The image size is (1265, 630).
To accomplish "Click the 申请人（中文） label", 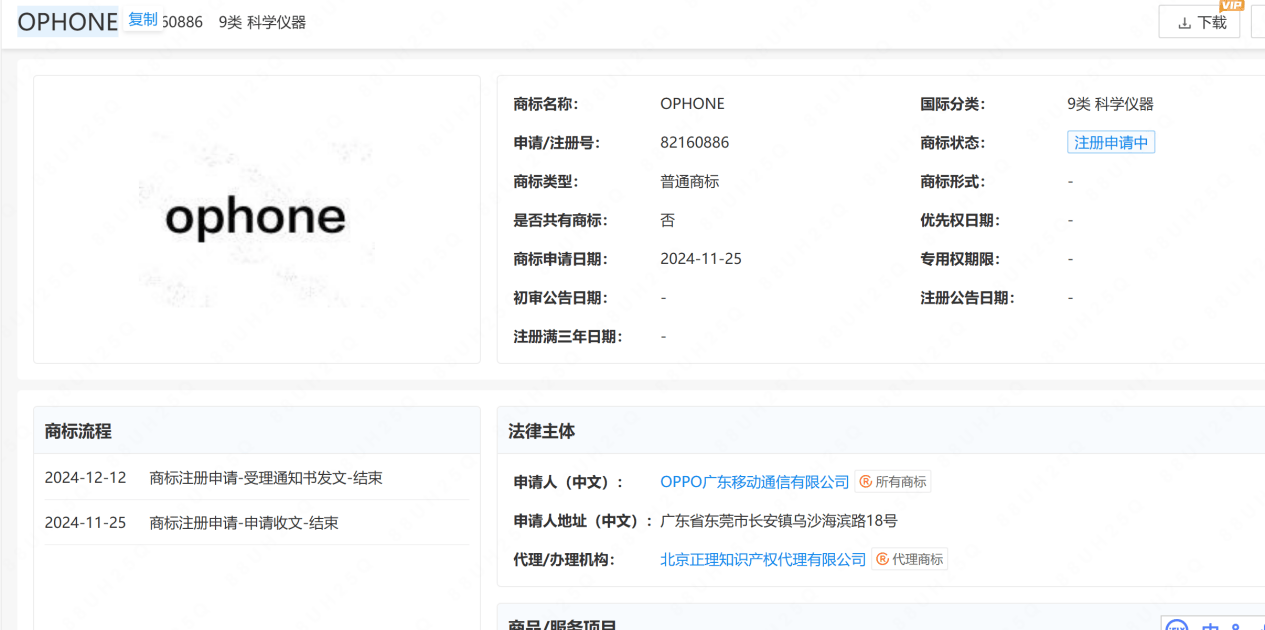I will [568, 482].
